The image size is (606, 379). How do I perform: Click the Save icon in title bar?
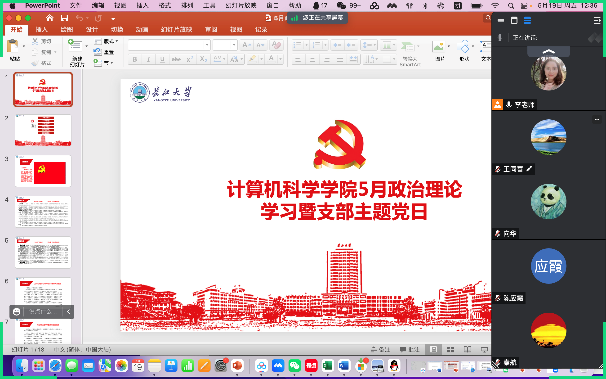65,18
